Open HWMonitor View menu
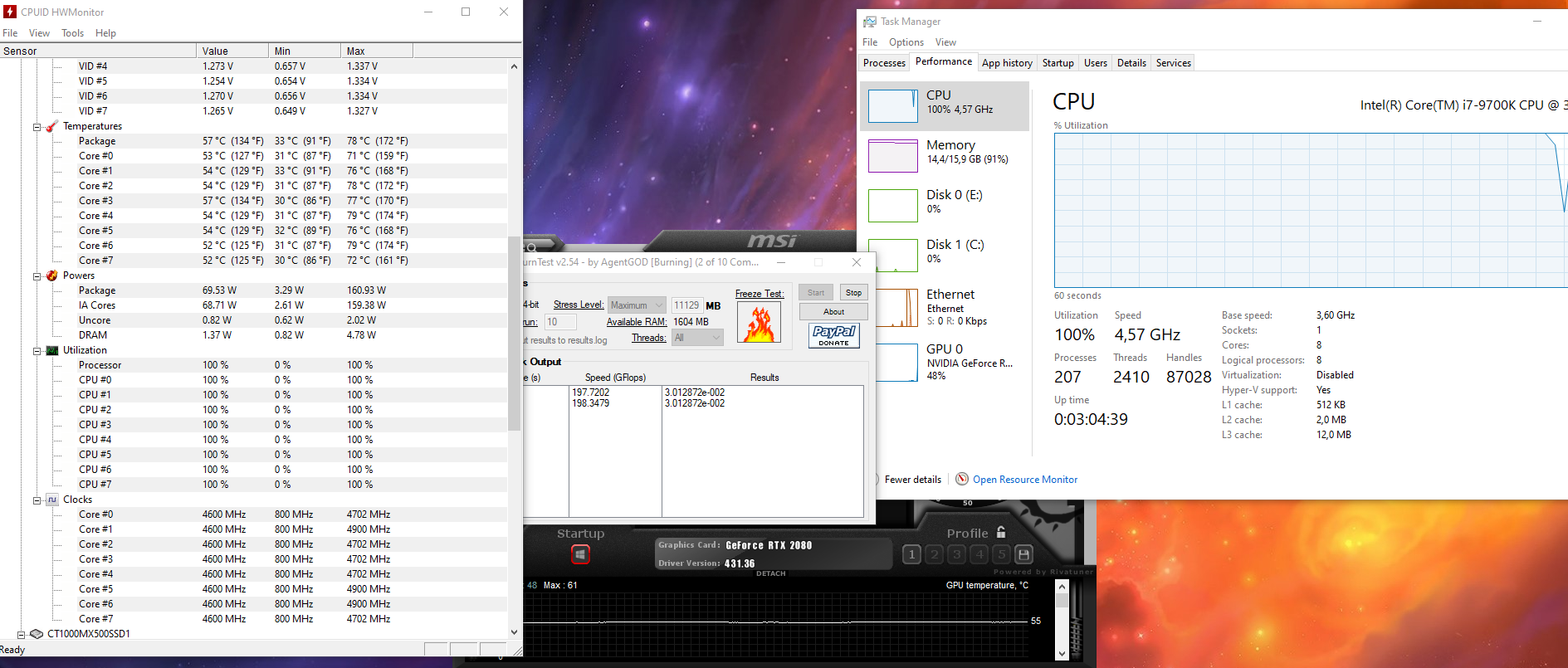 coord(39,33)
